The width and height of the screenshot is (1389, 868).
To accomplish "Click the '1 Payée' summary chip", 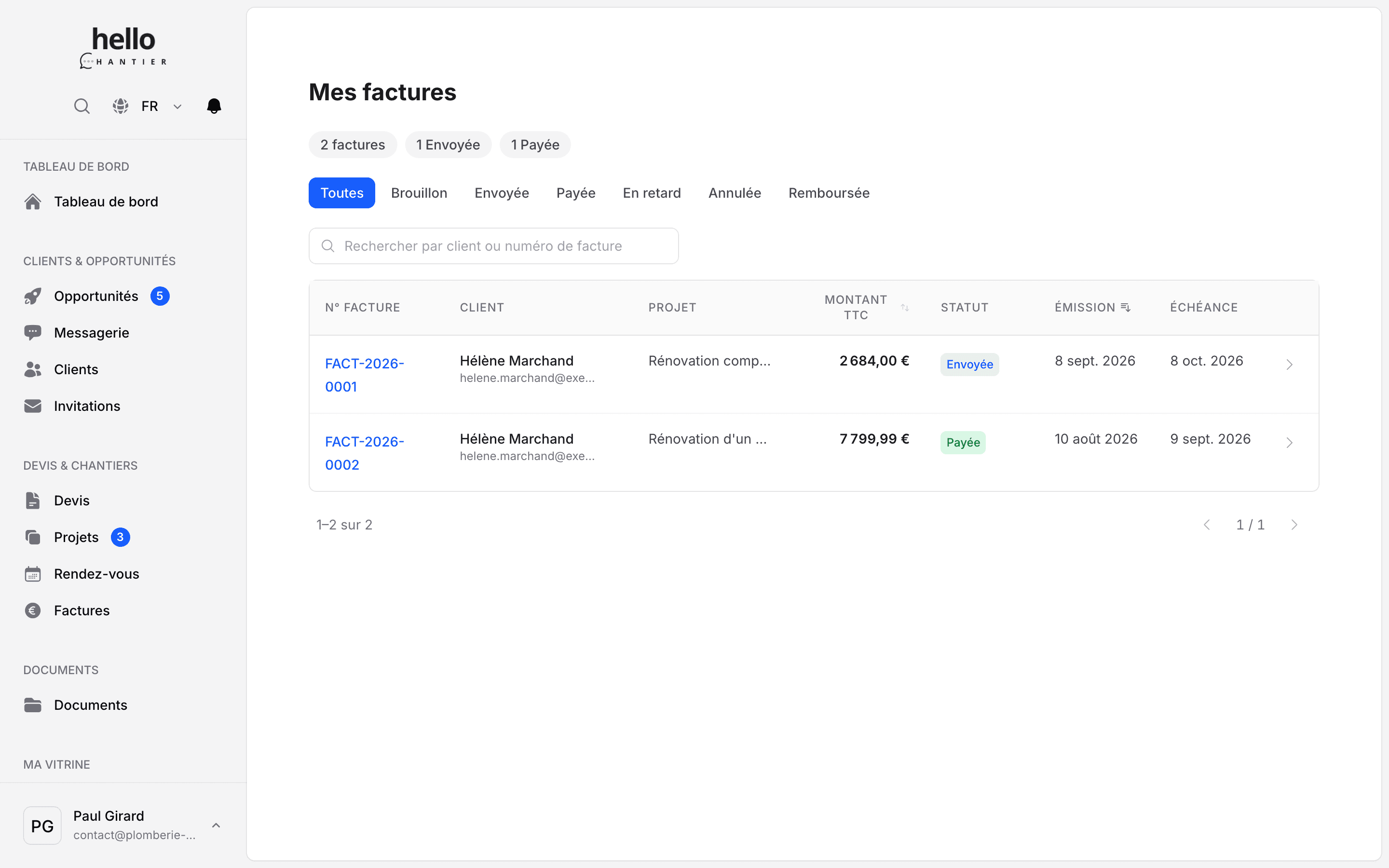I will click(x=535, y=145).
